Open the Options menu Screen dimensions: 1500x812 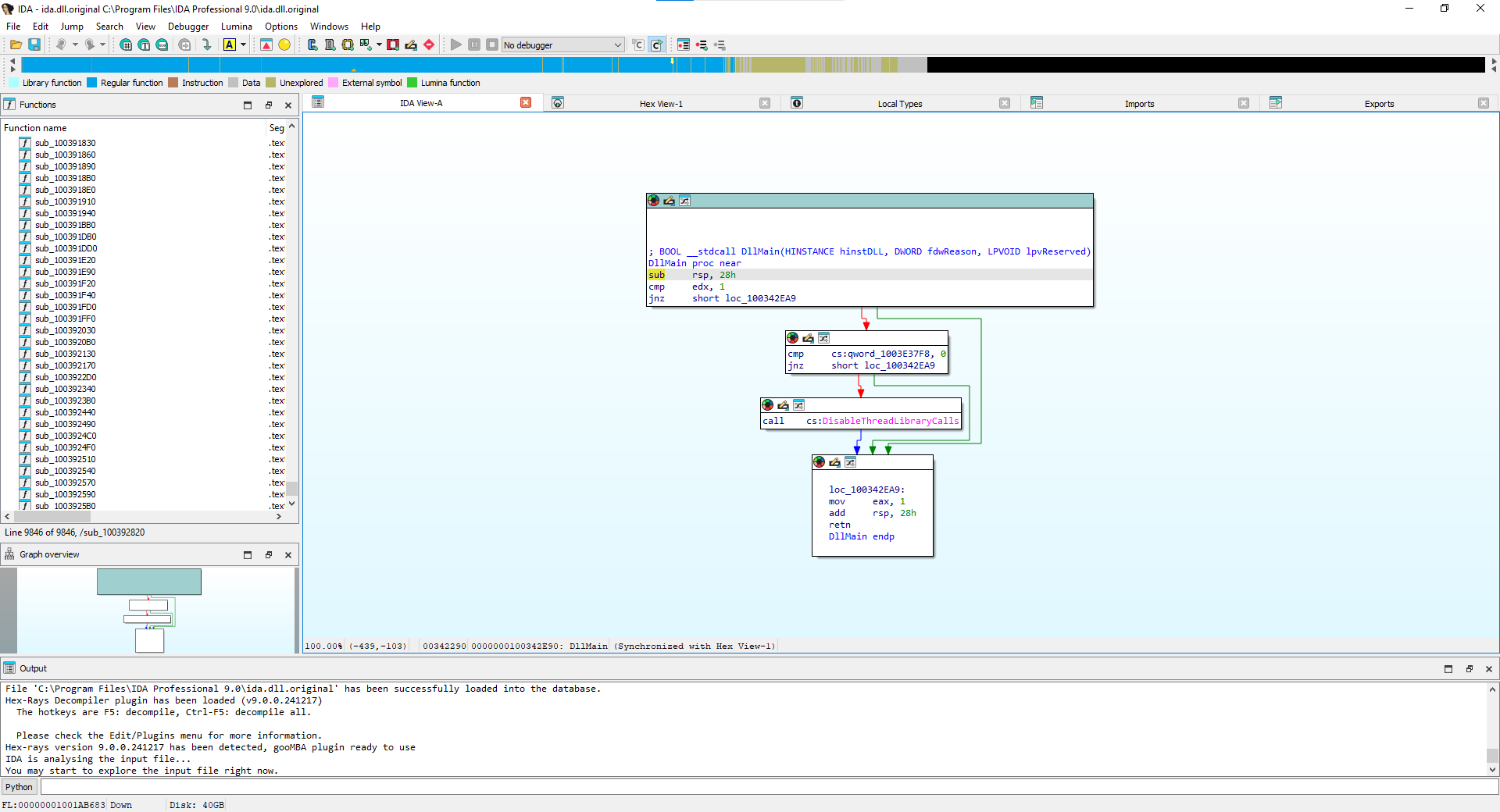tap(281, 26)
